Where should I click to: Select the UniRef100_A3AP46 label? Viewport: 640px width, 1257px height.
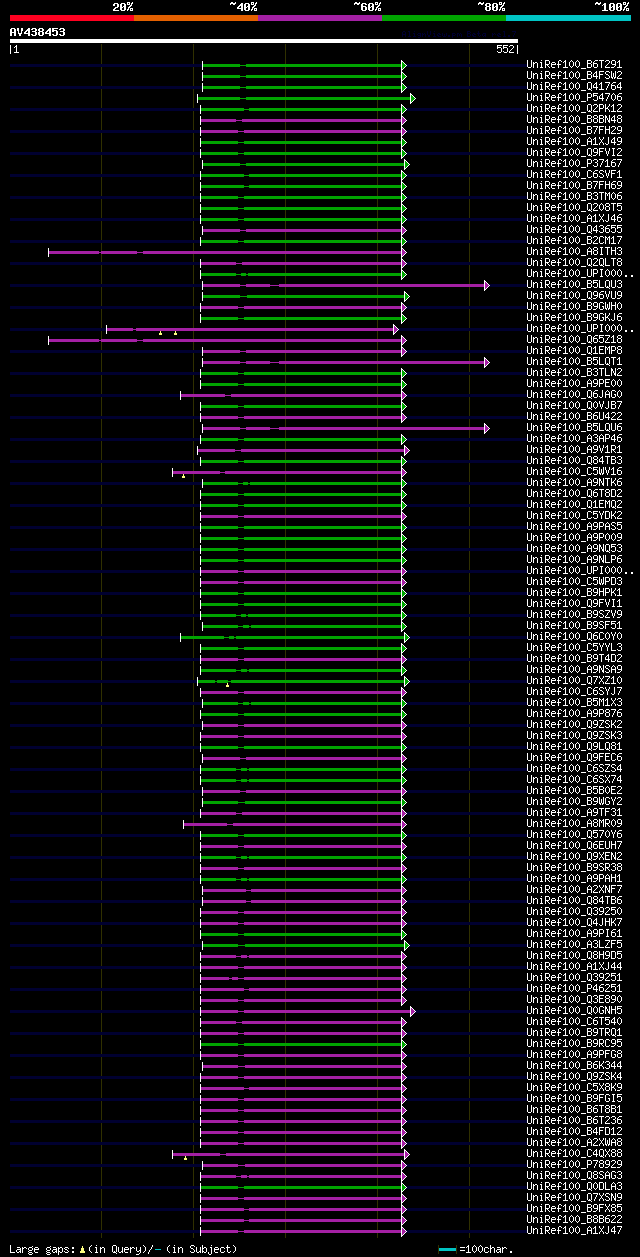(x=573, y=439)
